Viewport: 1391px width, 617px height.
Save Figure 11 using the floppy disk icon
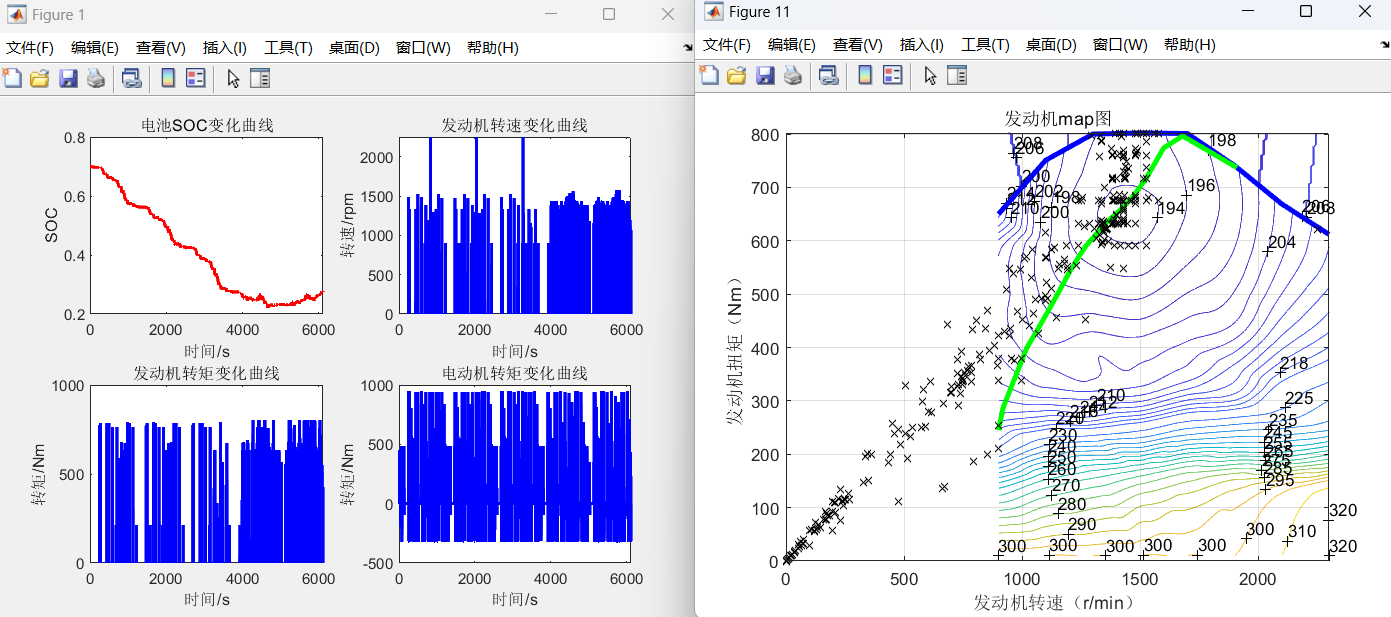coord(764,75)
